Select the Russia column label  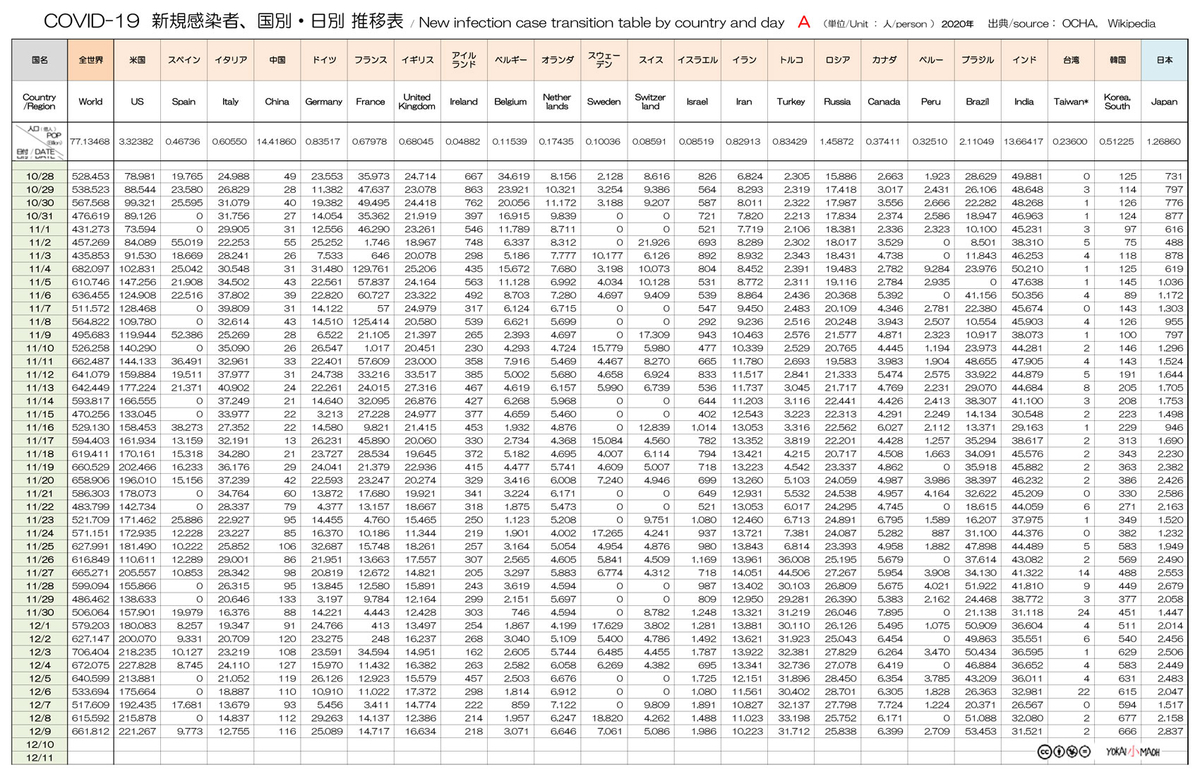click(837, 101)
